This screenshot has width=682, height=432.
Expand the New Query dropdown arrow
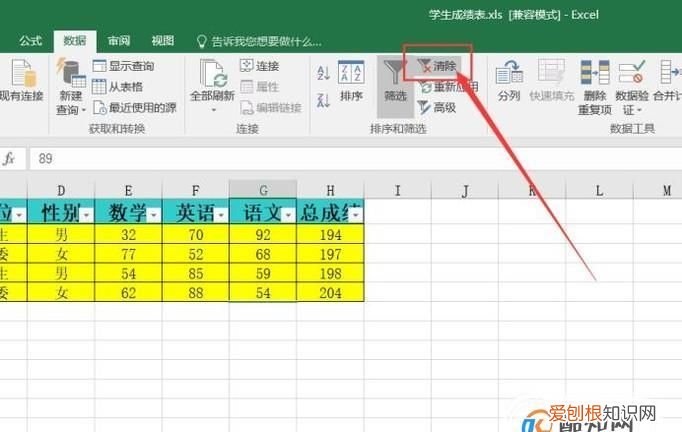click(84, 111)
